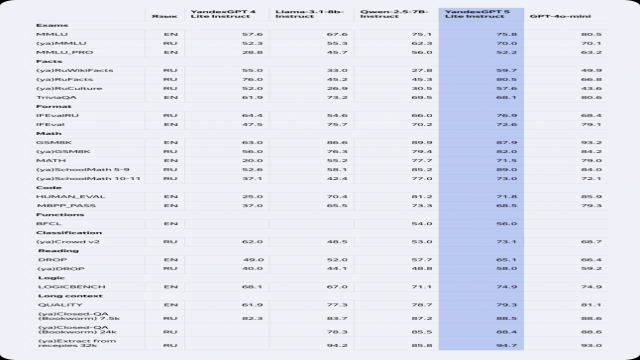This screenshot has width=640, height=360.
Task: Click the YandexGPT 4 Lite Instruct header
Action: coord(223,14)
